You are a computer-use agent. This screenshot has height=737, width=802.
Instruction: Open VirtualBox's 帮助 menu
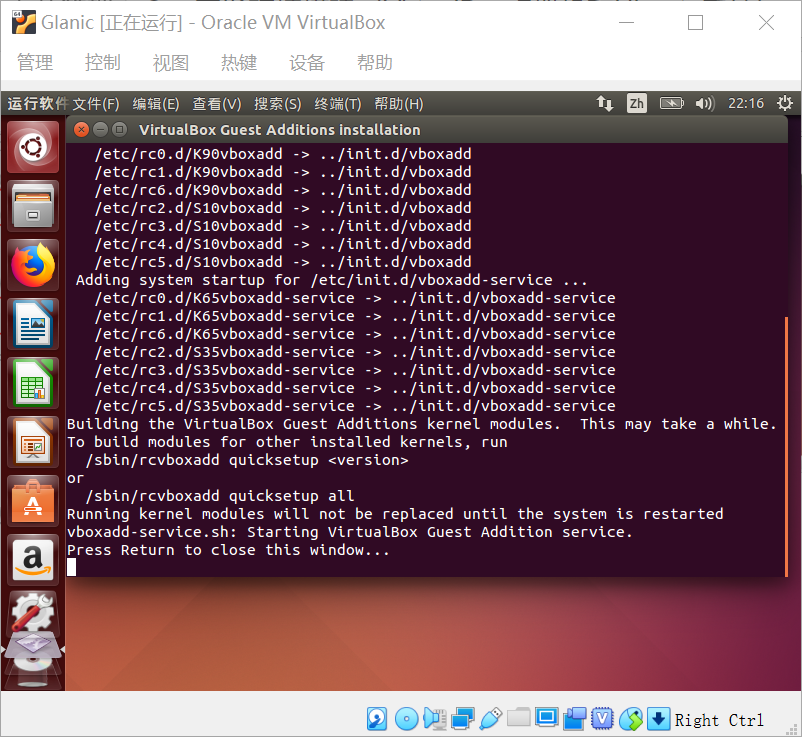pyautogui.click(x=375, y=62)
